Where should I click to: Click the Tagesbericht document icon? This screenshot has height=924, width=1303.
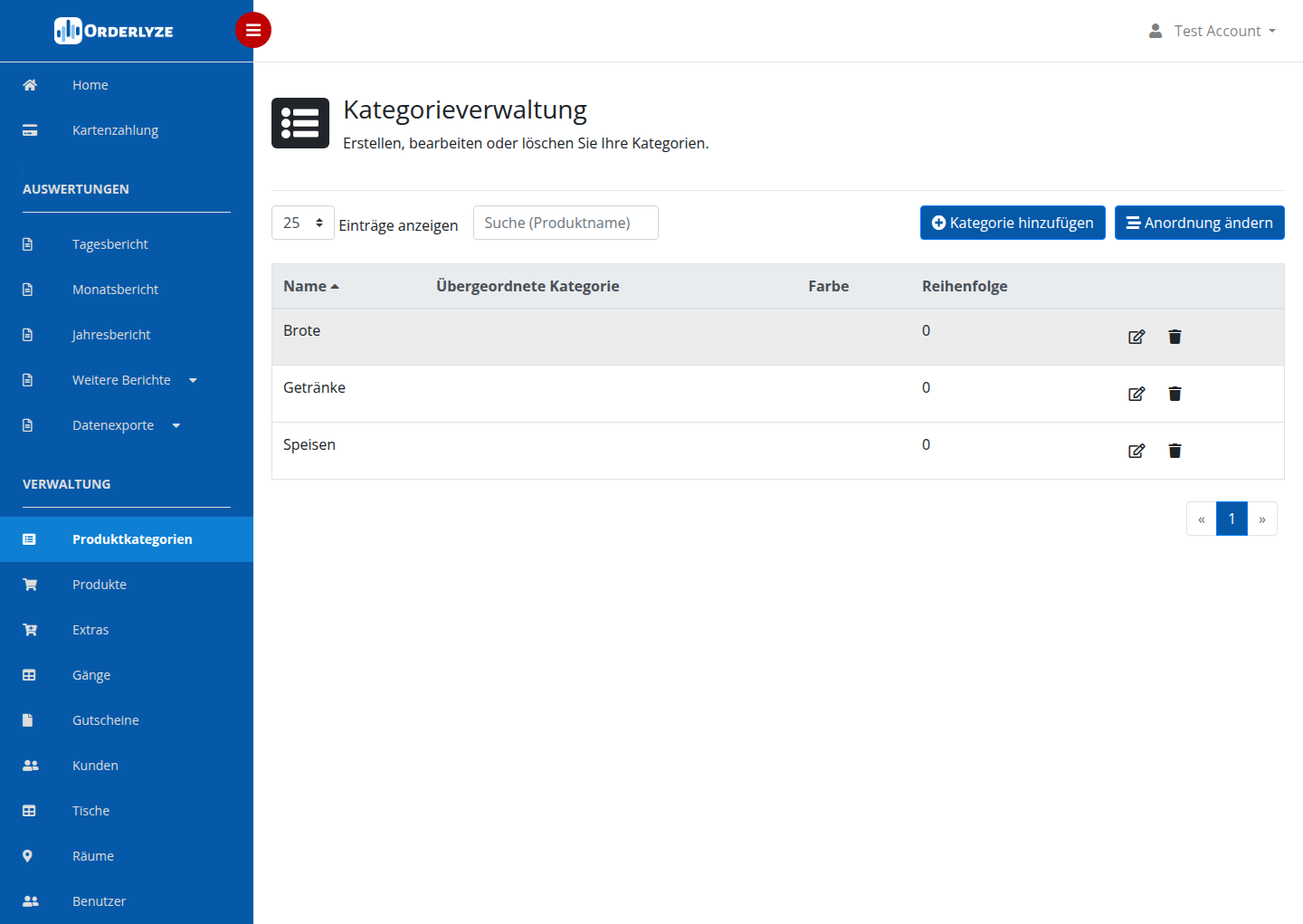[27, 244]
